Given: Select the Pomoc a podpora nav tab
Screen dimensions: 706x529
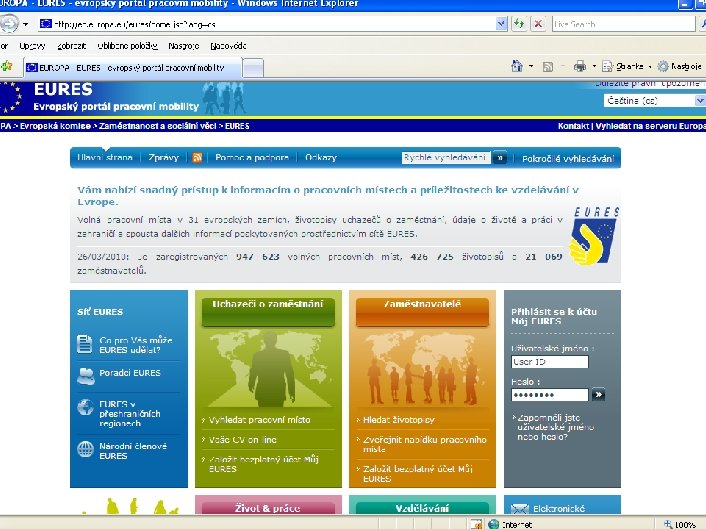Looking at the screenshot, I should tap(252, 158).
